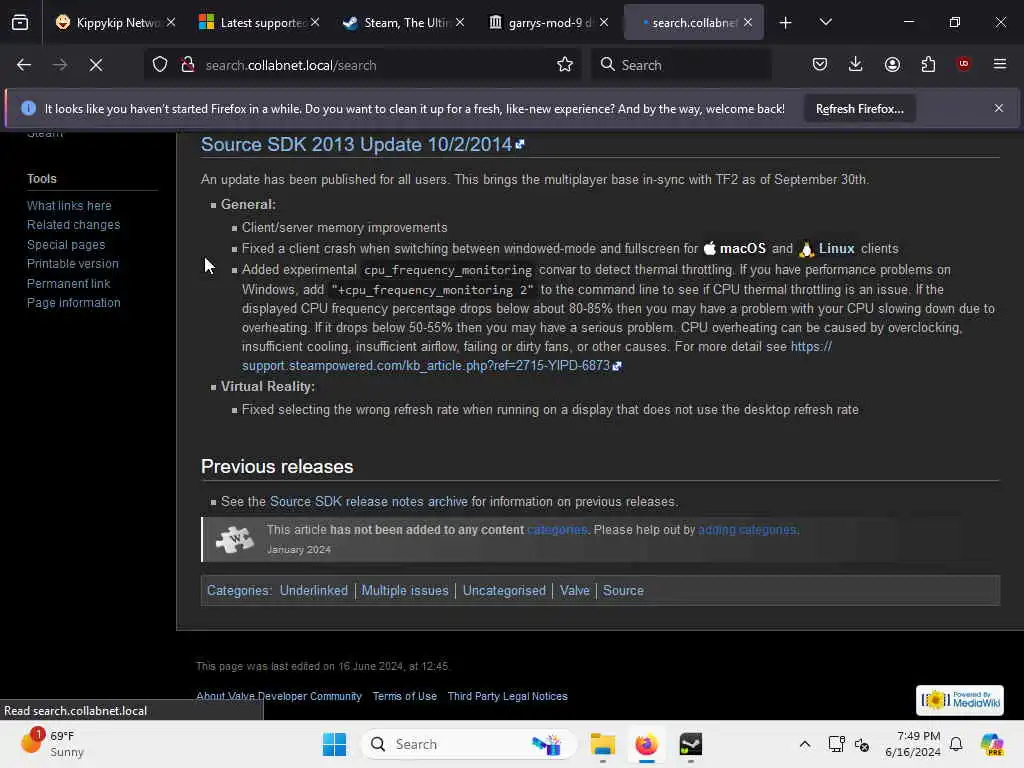Open Page information link
Image resolution: width=1024 pixels, height=768 pixels.
(74, 302)
